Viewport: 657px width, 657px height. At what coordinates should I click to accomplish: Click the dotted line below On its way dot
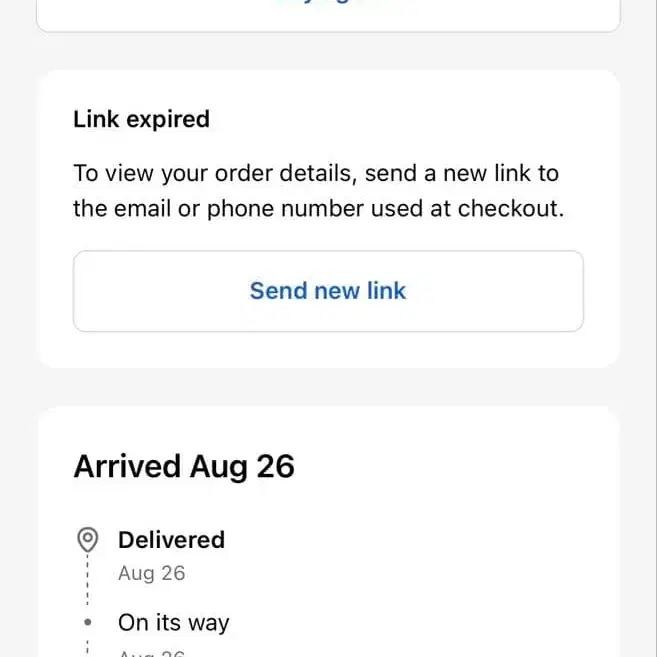(88, 646)
